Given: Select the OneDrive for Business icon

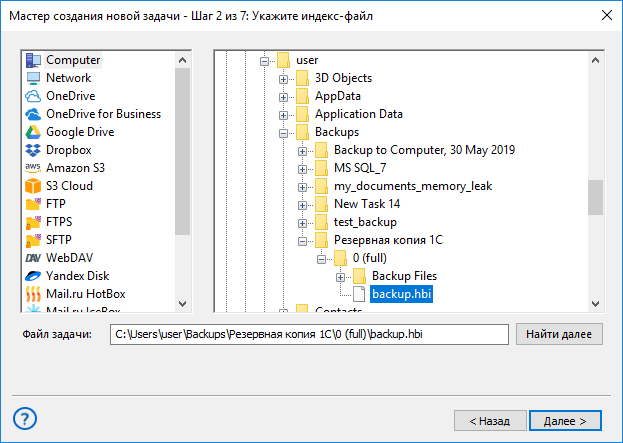Looking at the screenshot, I should coord(33,114).
